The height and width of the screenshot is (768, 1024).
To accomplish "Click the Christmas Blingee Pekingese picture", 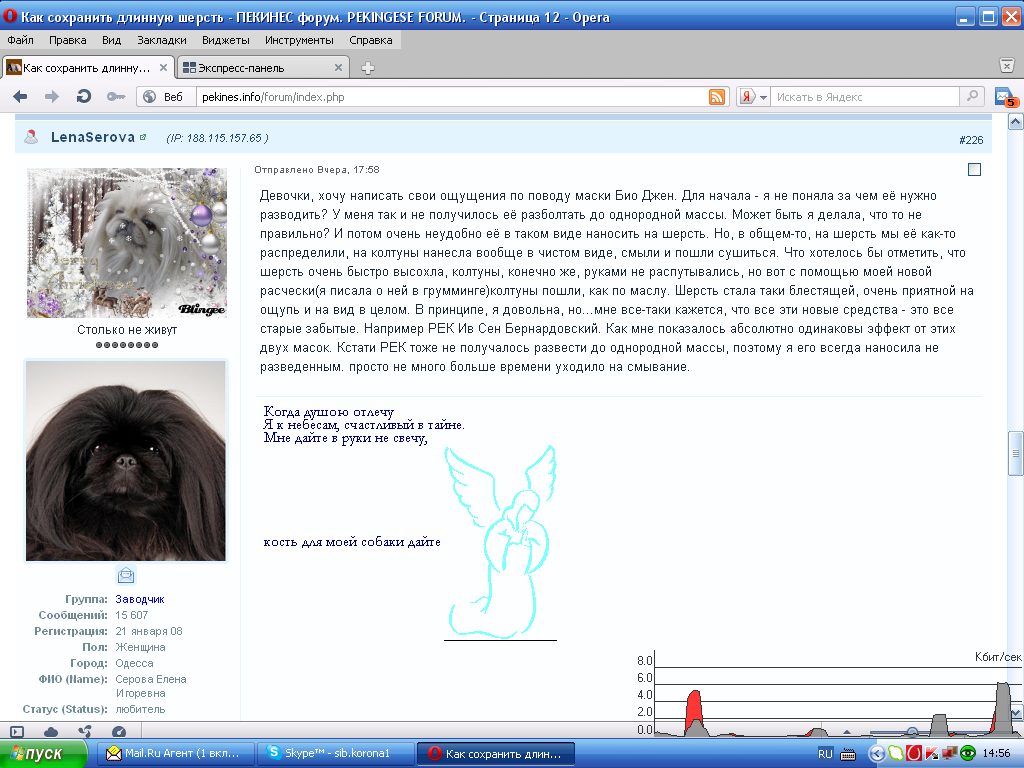I will click(x=127, y=243).
